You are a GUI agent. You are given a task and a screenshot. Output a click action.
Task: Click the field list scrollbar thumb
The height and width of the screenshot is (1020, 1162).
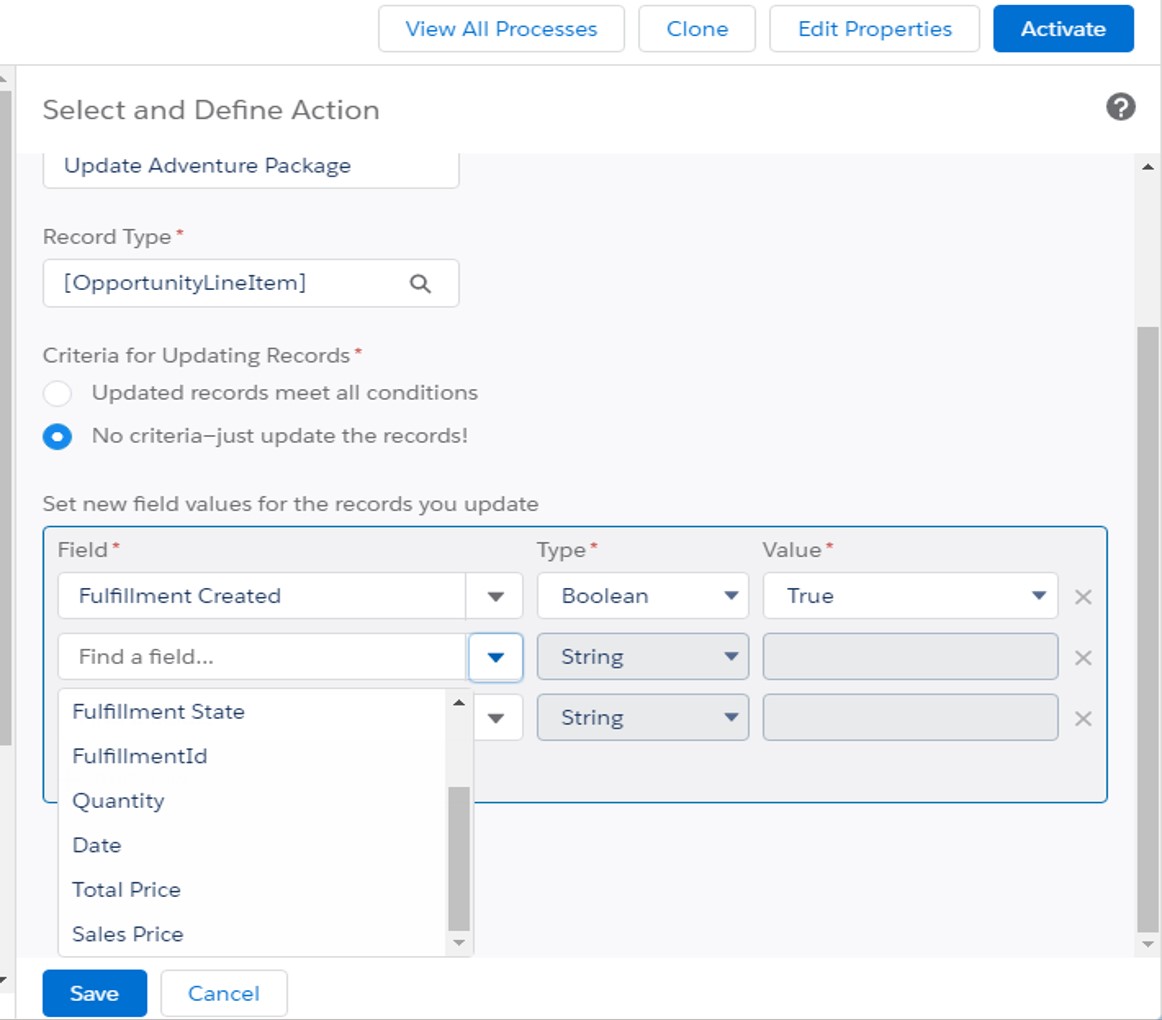458,858
